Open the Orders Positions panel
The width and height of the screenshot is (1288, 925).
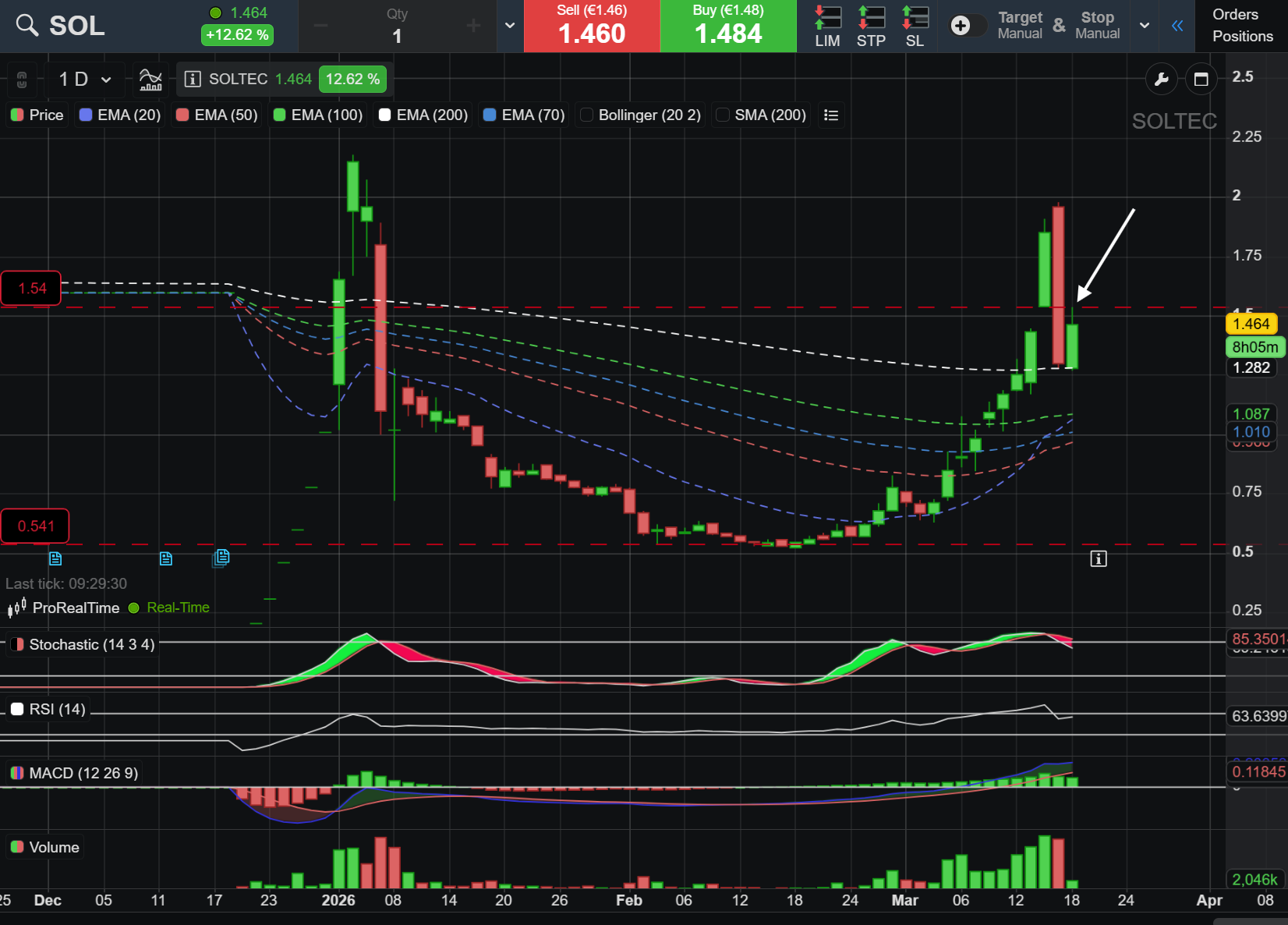[1242, 26]
